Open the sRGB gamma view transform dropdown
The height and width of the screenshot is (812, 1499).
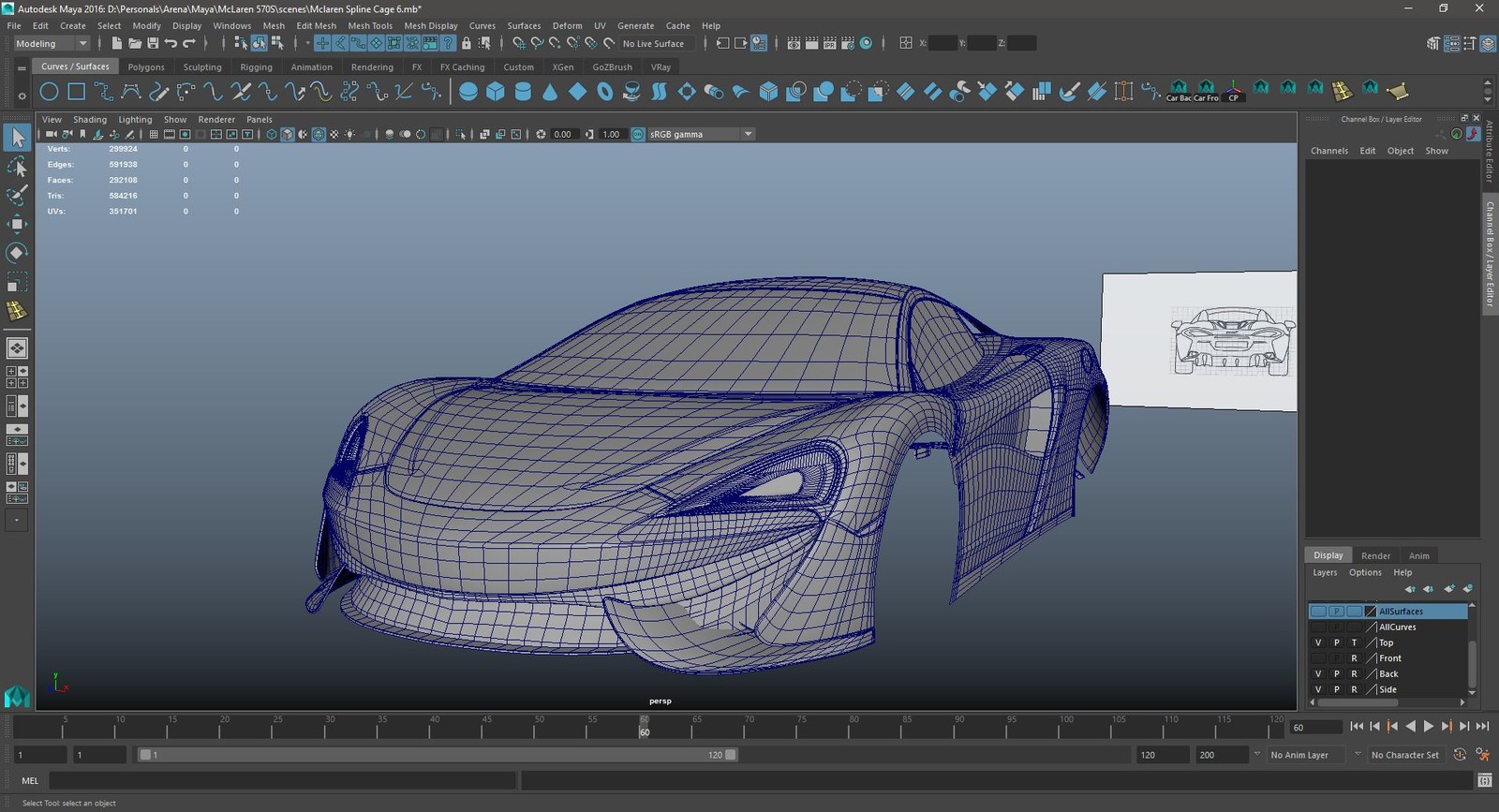click(701, 134)
